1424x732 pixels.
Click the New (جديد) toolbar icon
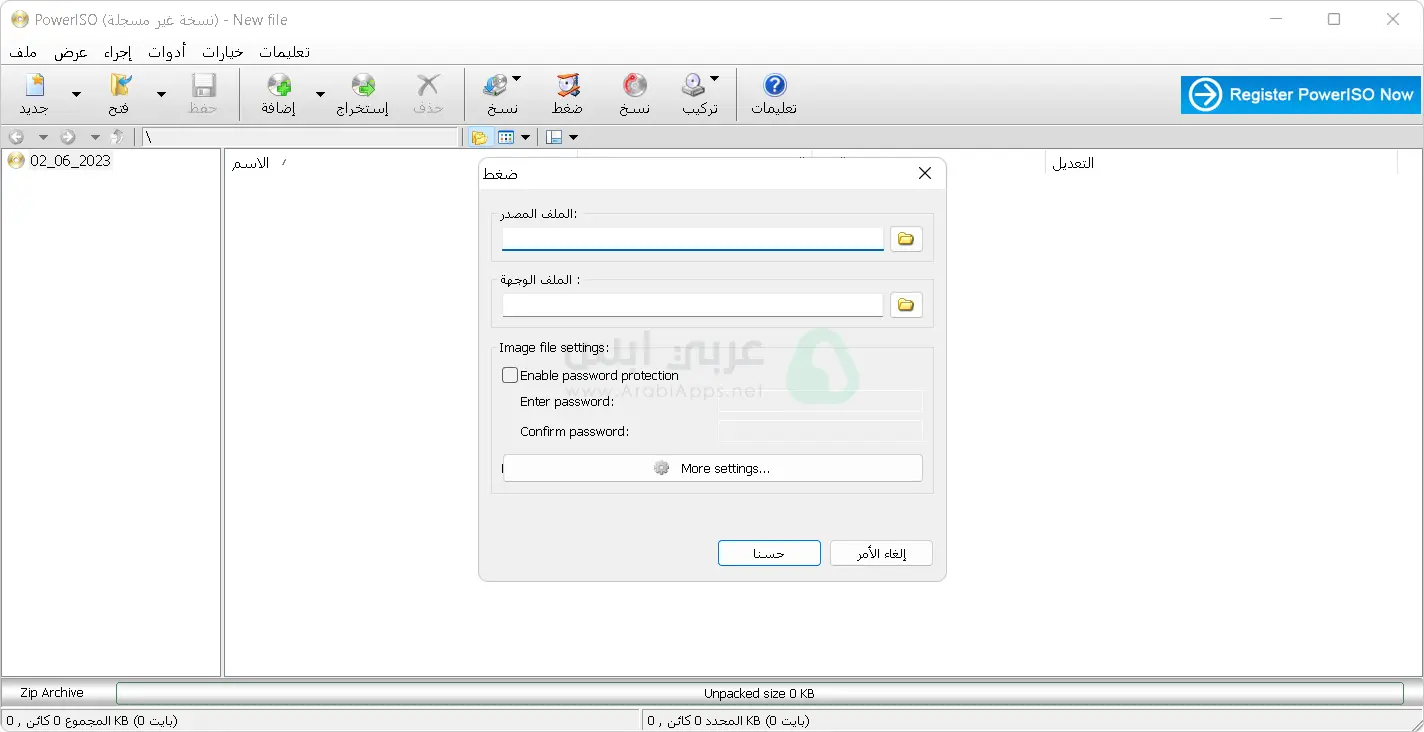click(34, 94)
